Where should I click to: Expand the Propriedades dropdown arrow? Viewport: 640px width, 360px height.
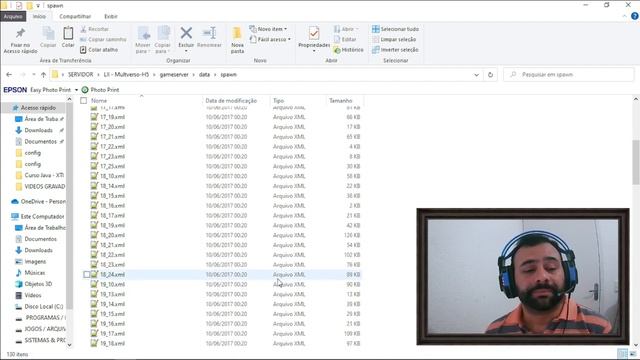point(314,51)
